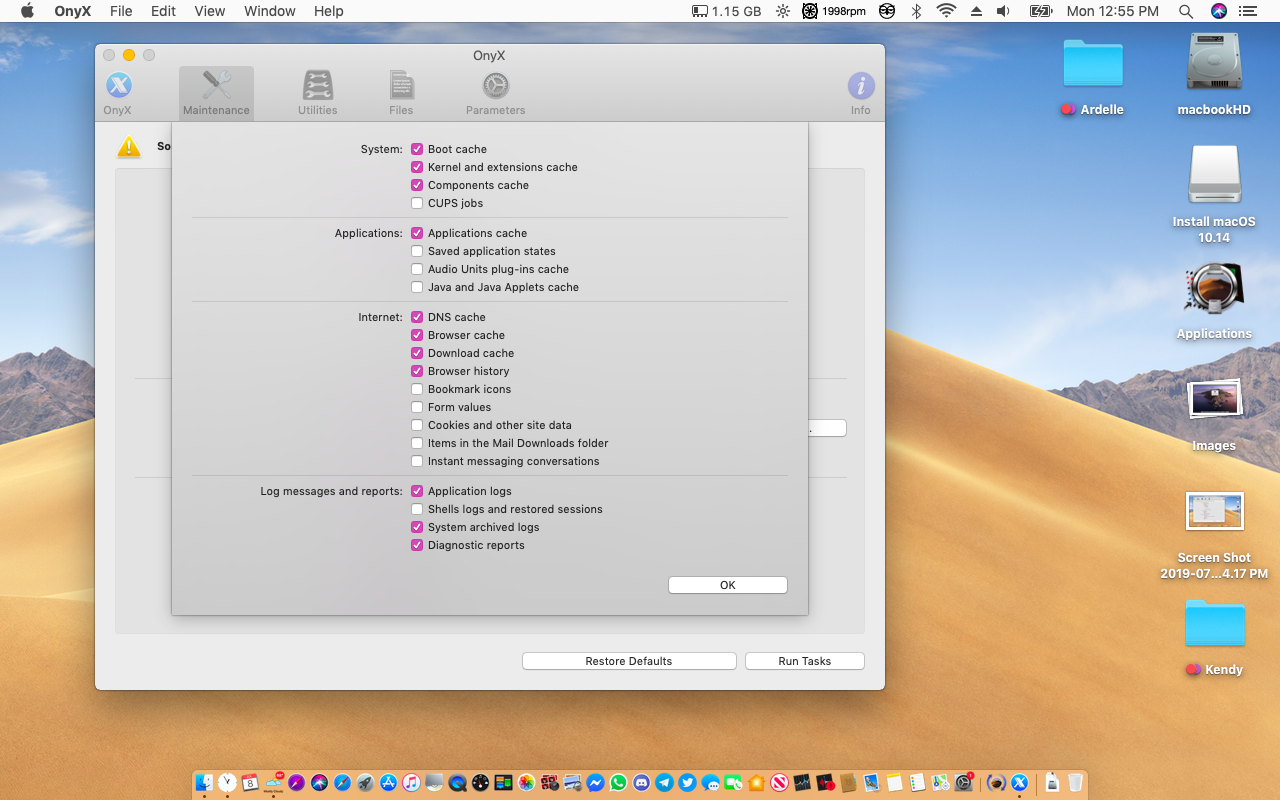1280x800 pixels.
Task: Check the Form values option
Action: 417,407
